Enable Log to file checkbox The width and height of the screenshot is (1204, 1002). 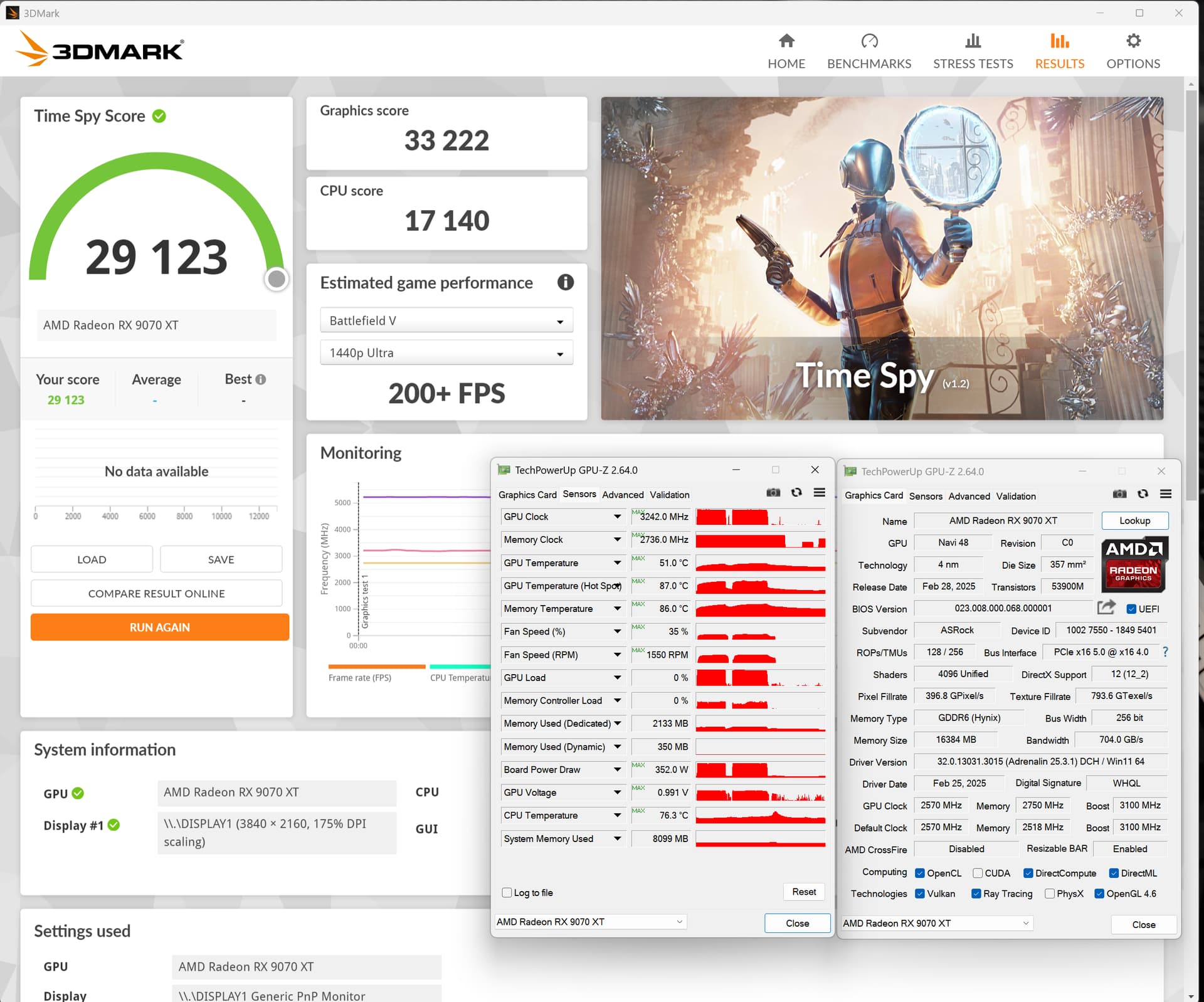click(507, 892)
